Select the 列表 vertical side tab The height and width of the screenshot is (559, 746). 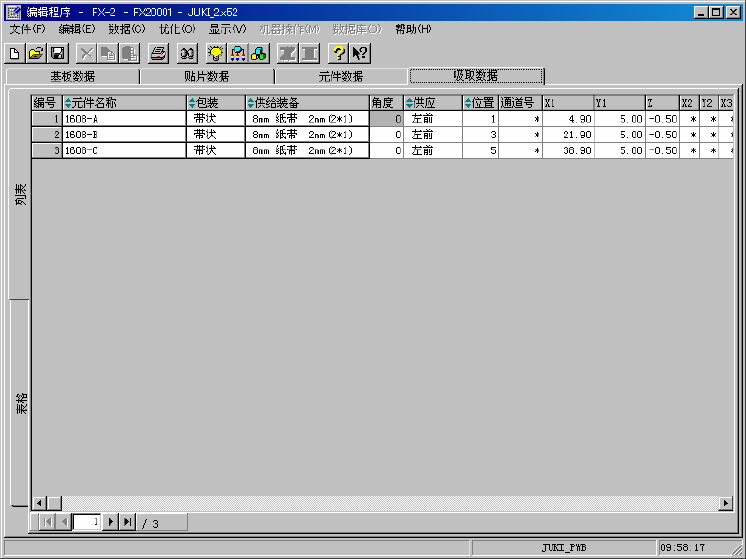(x=20, y=194)
